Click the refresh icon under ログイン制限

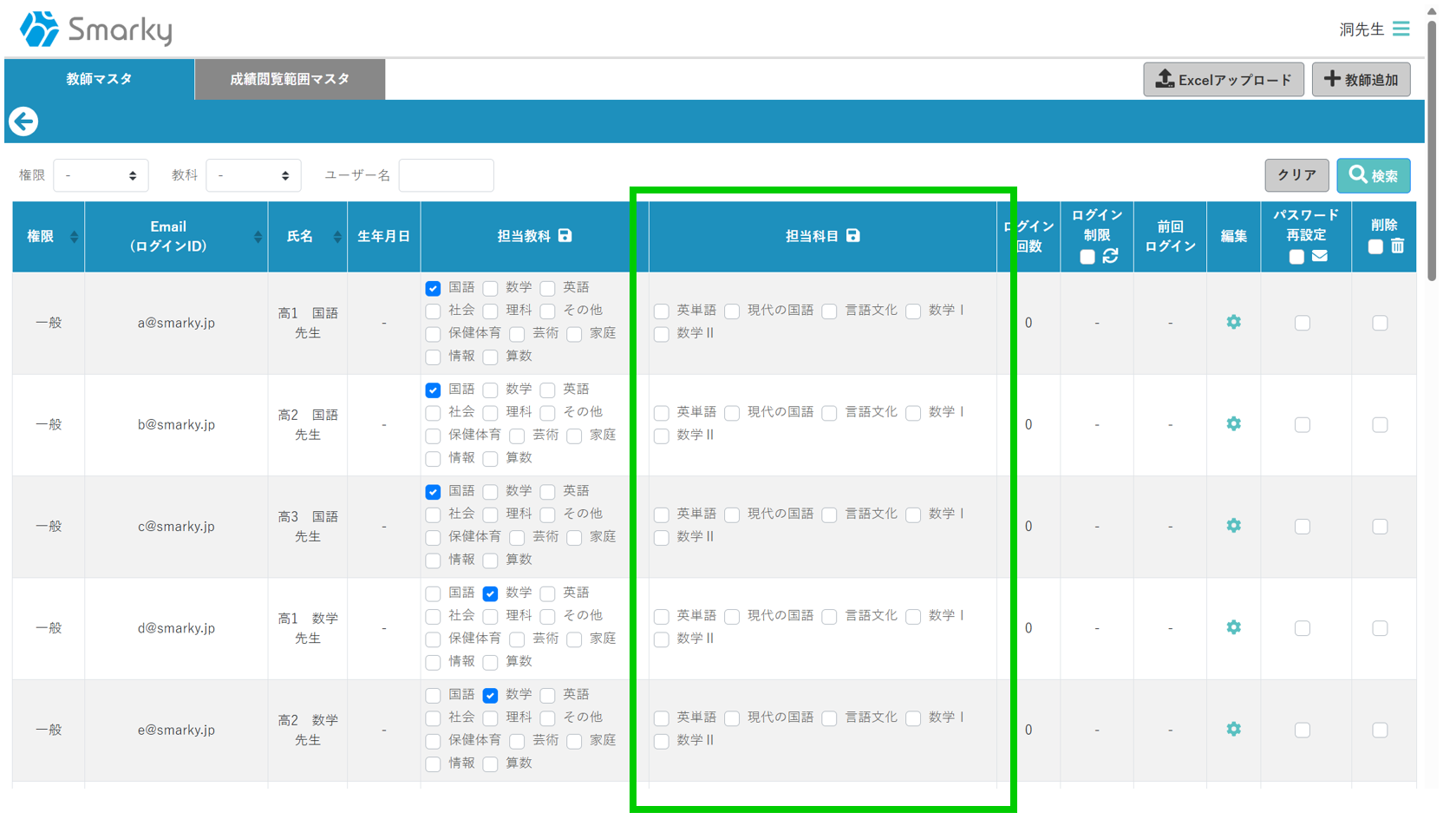[x=1111, y=256]
